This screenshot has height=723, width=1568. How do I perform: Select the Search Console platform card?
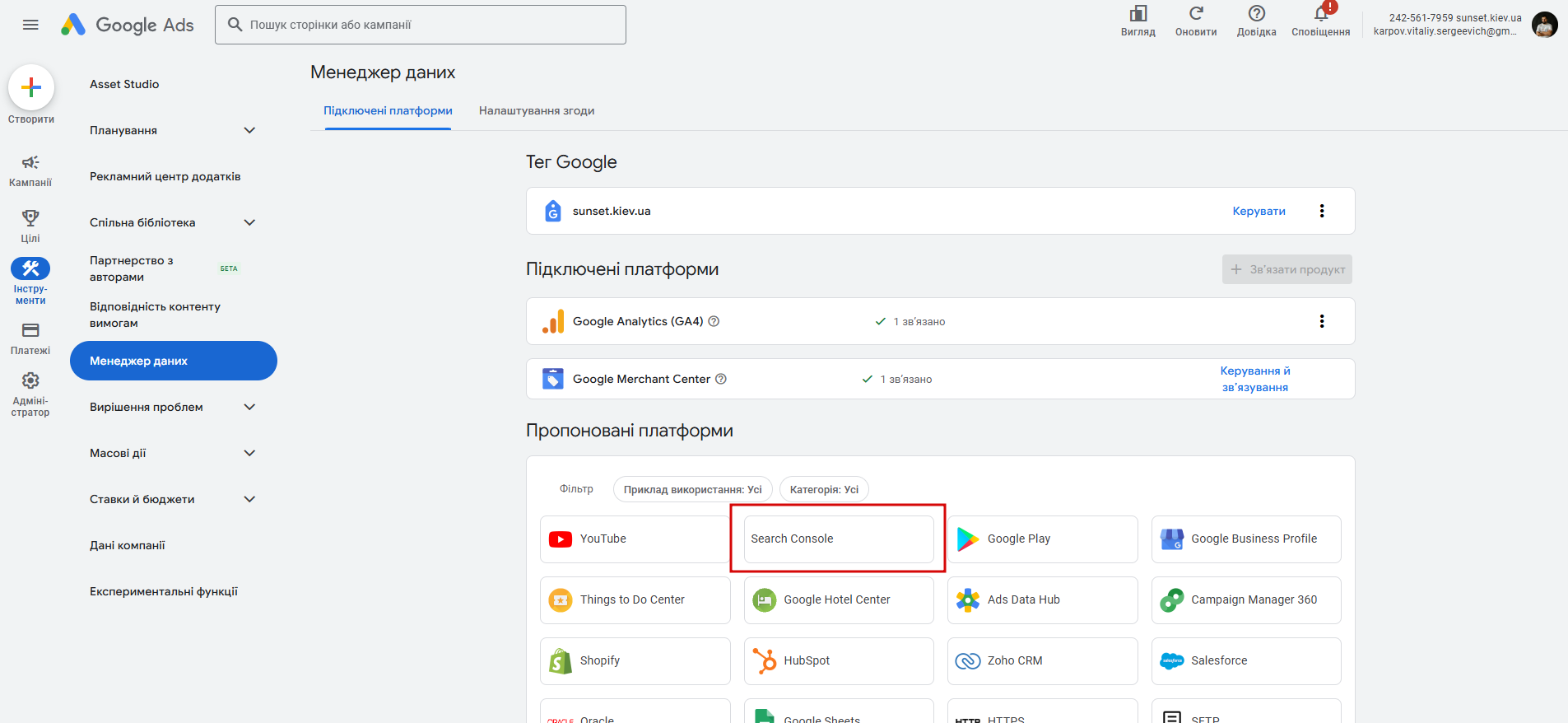[839, 539]
